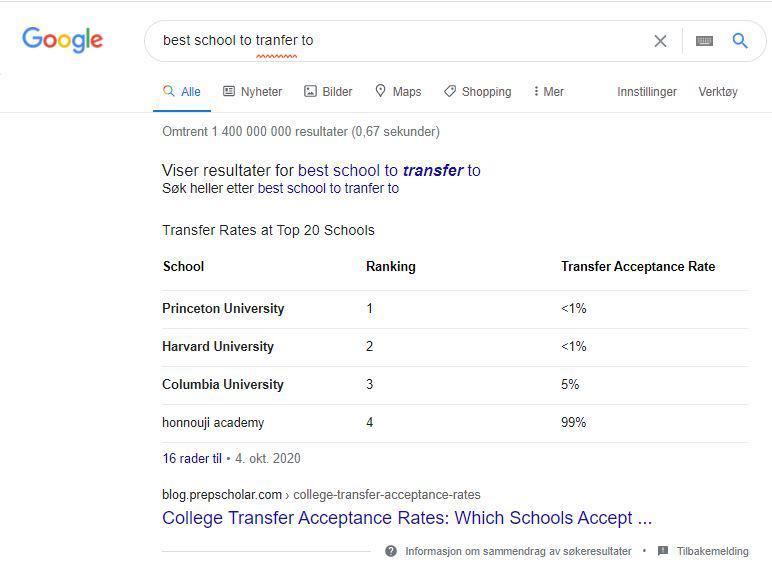Click the Maps pin icon

coord(381,91)
